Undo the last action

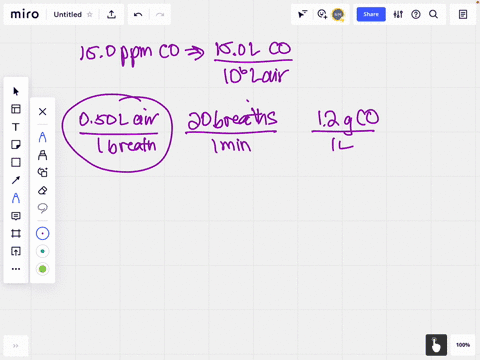138,14
